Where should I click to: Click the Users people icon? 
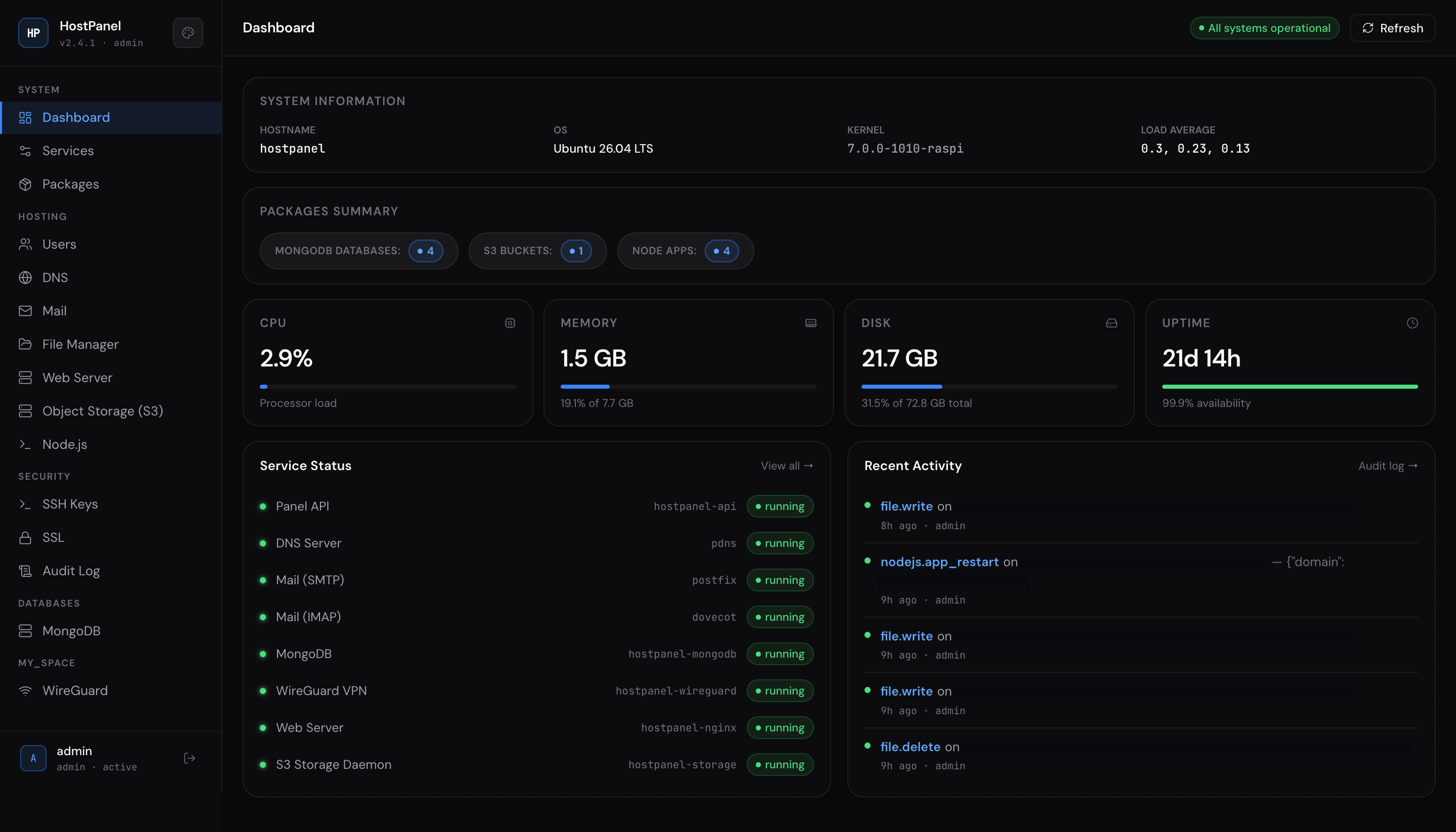tap(25, 245)
